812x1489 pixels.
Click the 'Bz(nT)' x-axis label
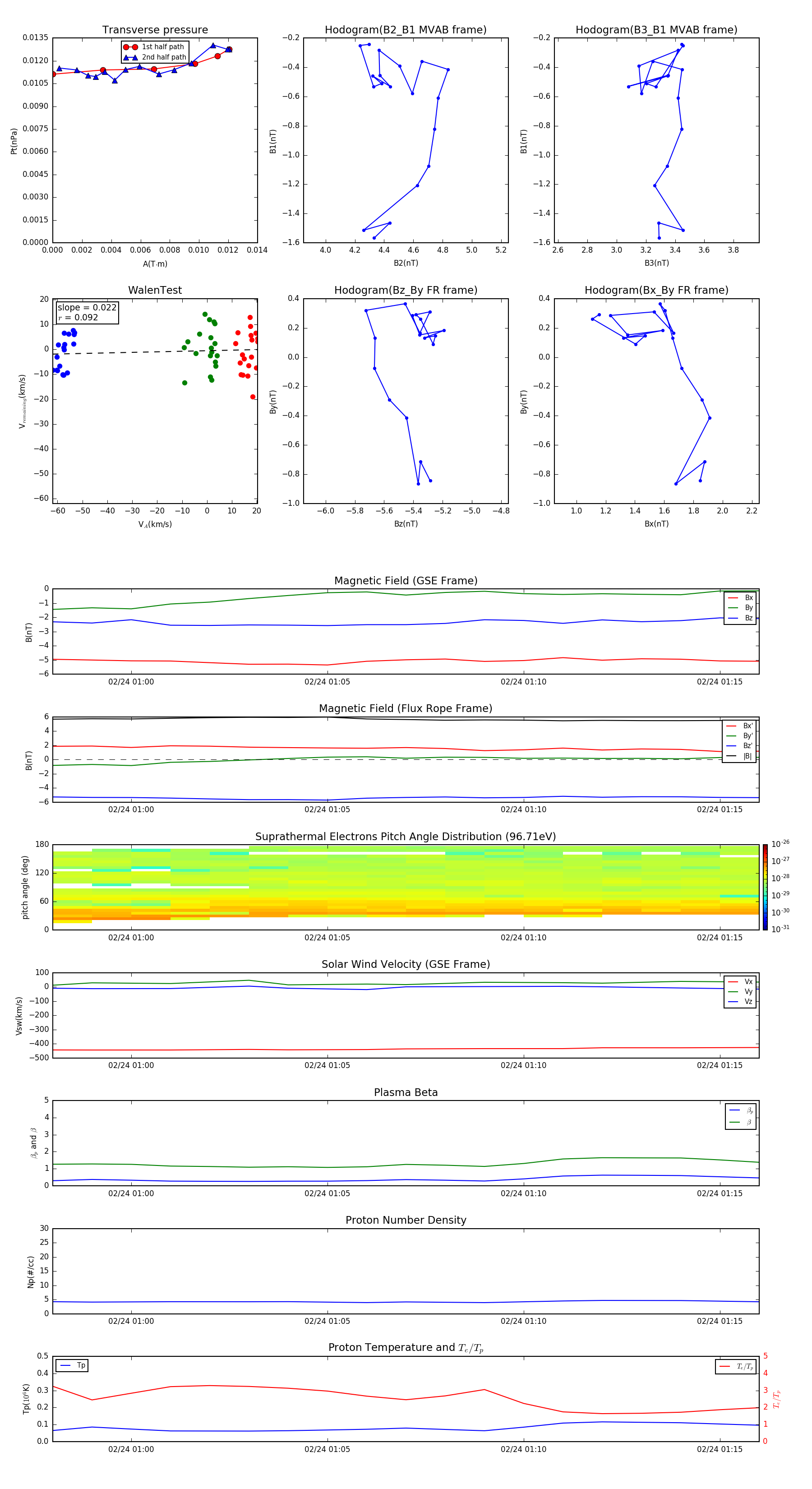406,524
